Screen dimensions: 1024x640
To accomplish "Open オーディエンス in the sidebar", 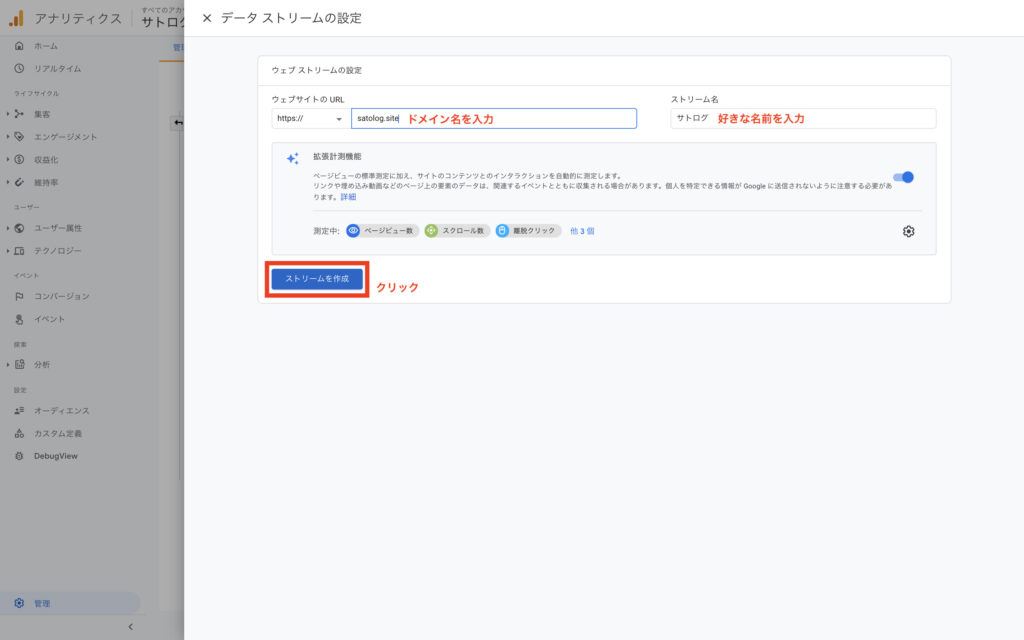I will (x=61, y=411).
